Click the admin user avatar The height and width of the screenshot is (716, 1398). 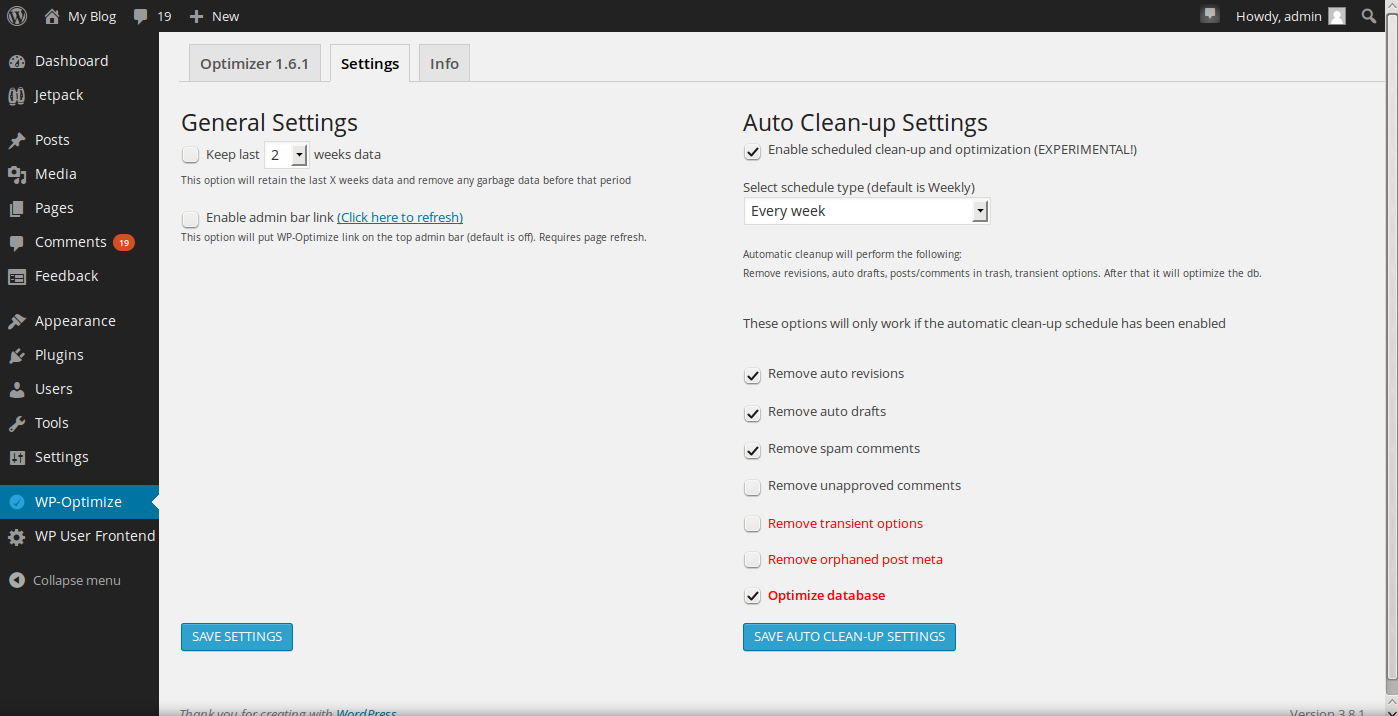click(x=1337, y=16)
